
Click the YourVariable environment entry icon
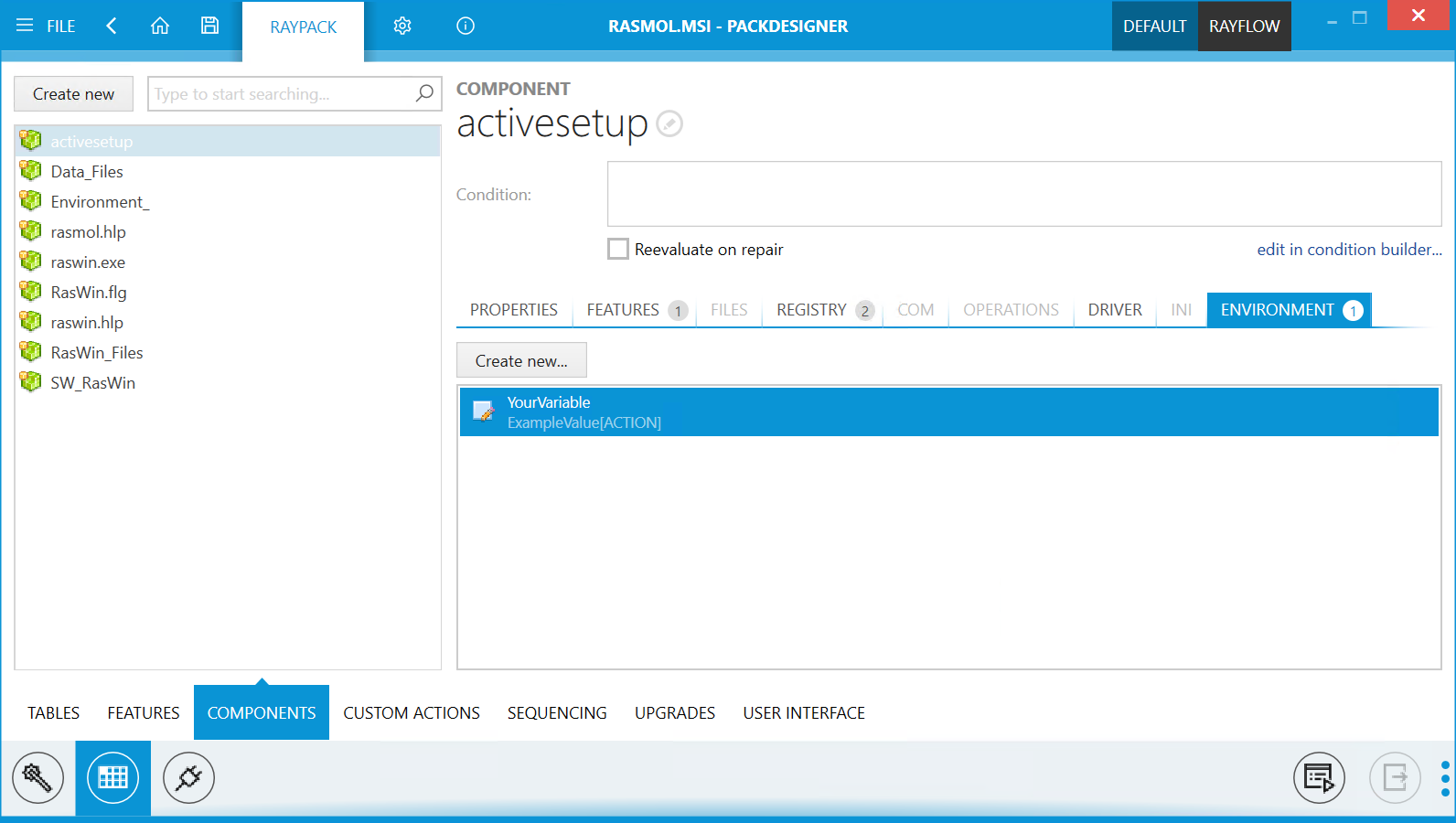tap(484, 411)
